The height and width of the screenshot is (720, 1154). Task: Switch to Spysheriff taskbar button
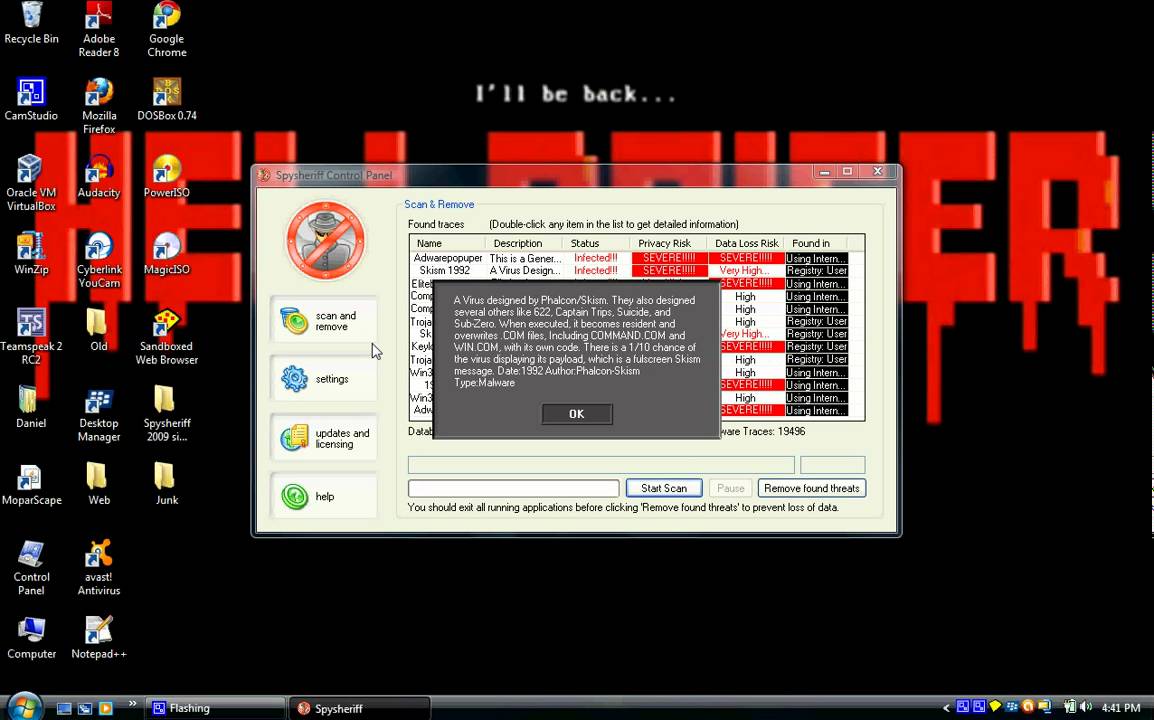(358, 708)
